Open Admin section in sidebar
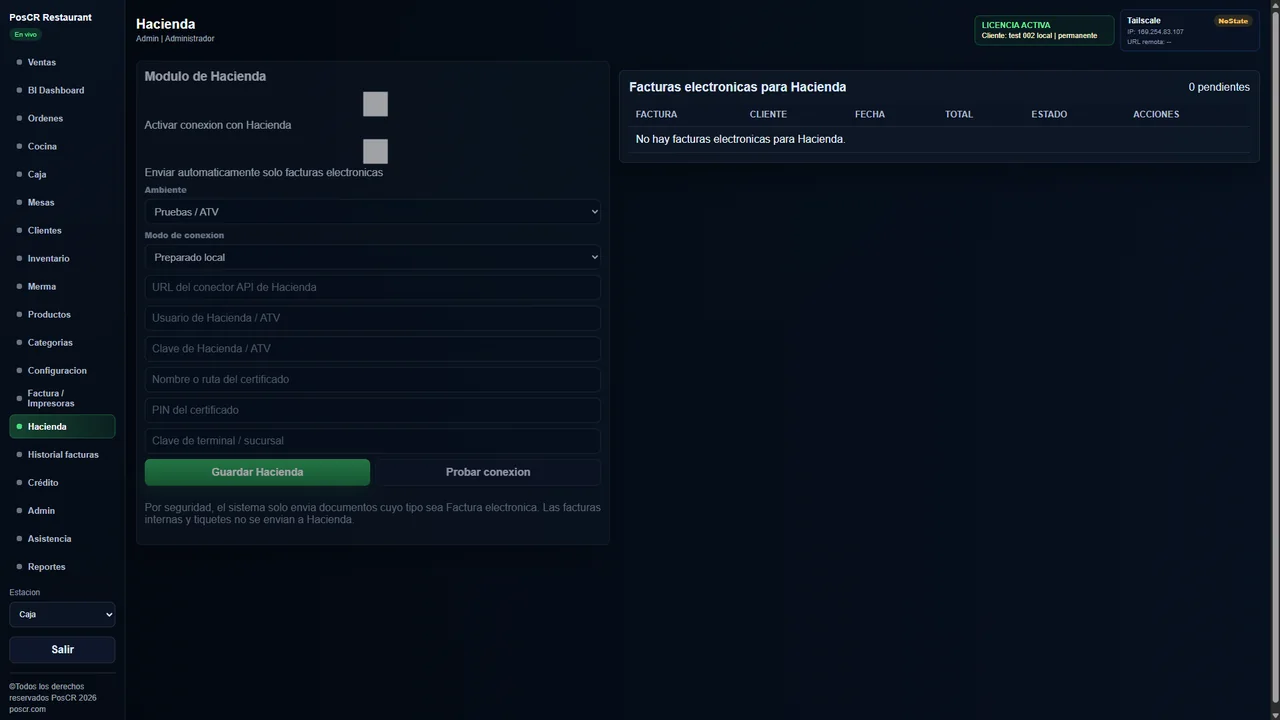 click(x=62, y=510)
